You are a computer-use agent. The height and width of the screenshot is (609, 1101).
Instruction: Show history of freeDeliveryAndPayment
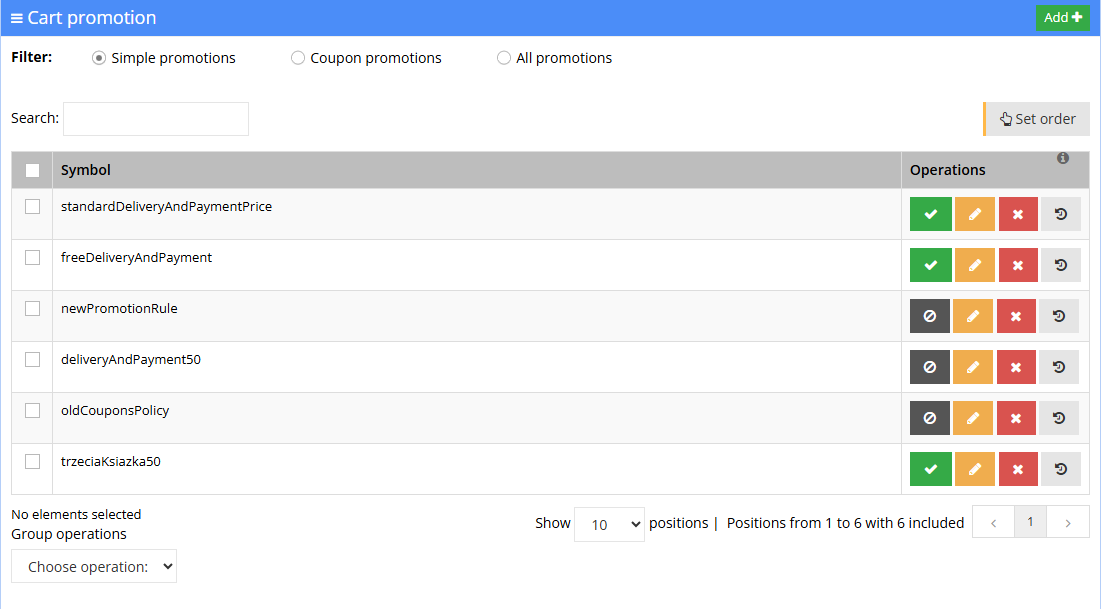tap(1061, 265)
